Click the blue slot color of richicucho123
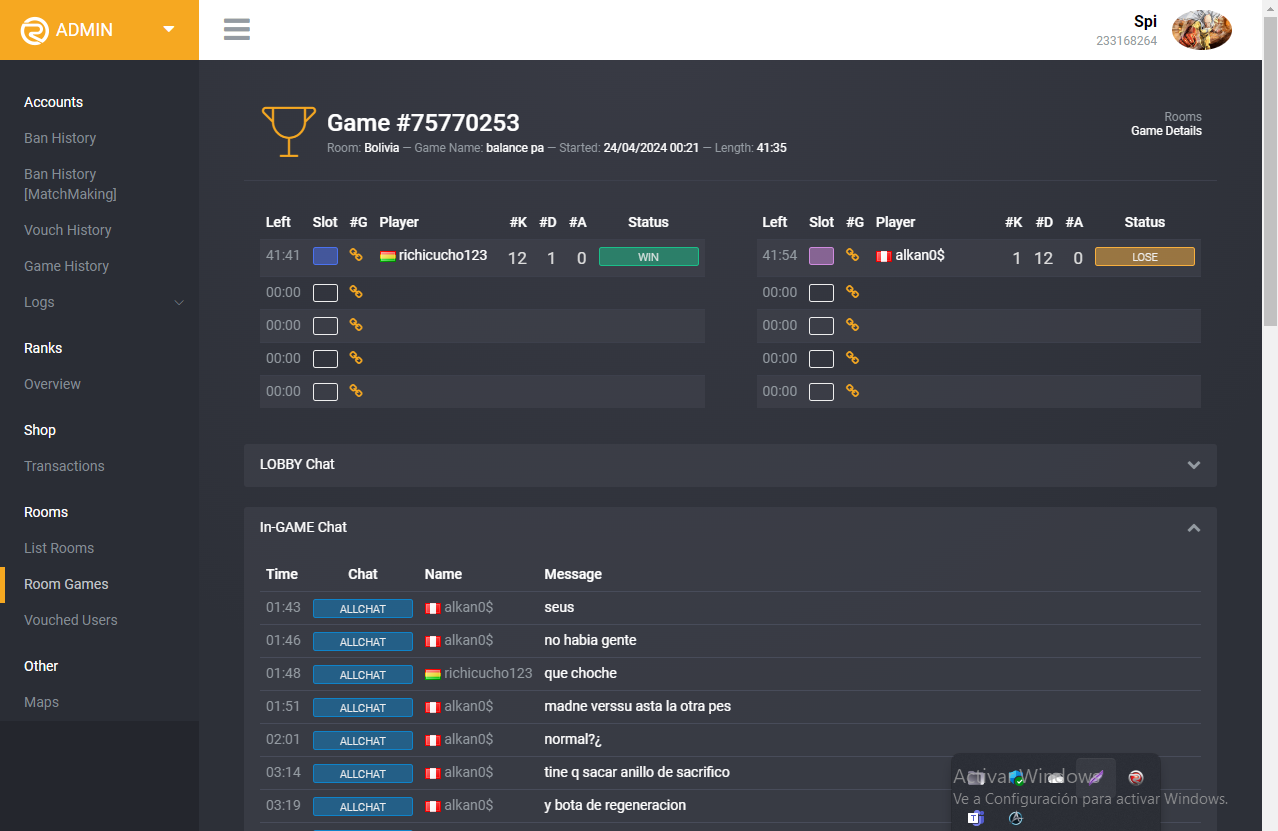 click(325, 256)
